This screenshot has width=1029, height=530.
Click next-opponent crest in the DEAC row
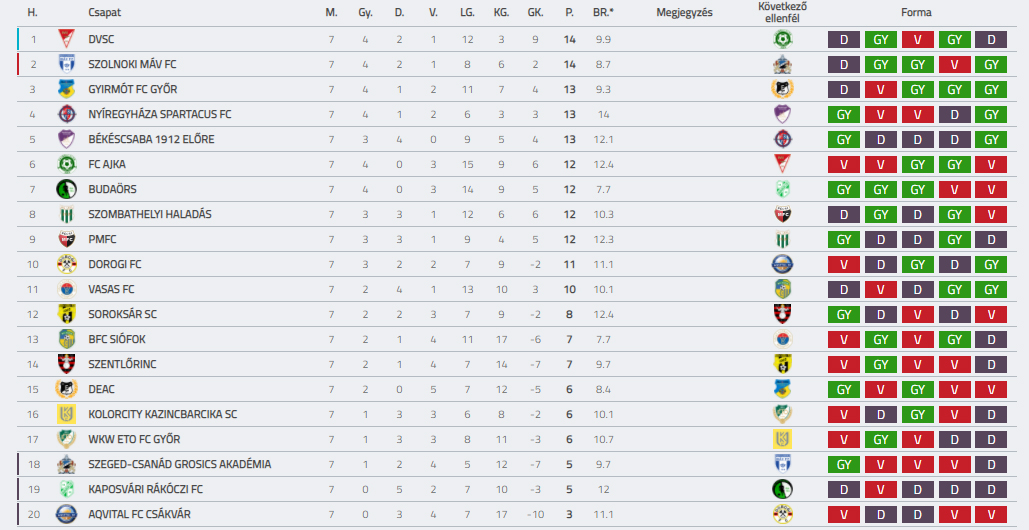point(782,389)
